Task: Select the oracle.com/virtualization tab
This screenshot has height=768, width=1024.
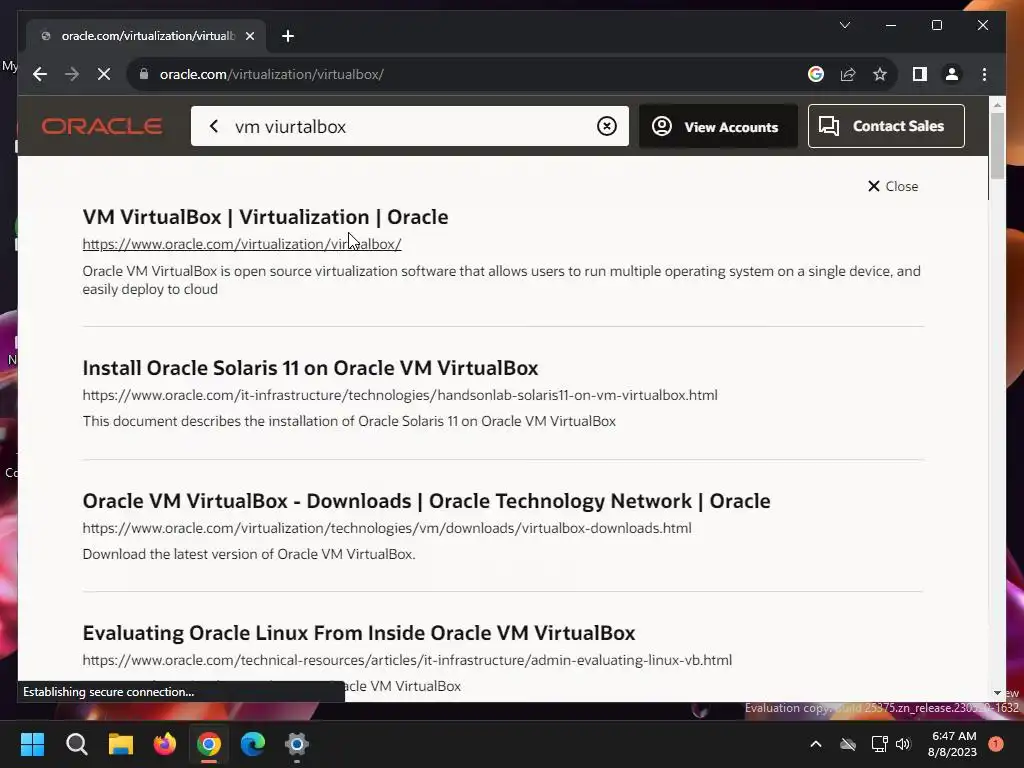Action: tap(146, 36)
